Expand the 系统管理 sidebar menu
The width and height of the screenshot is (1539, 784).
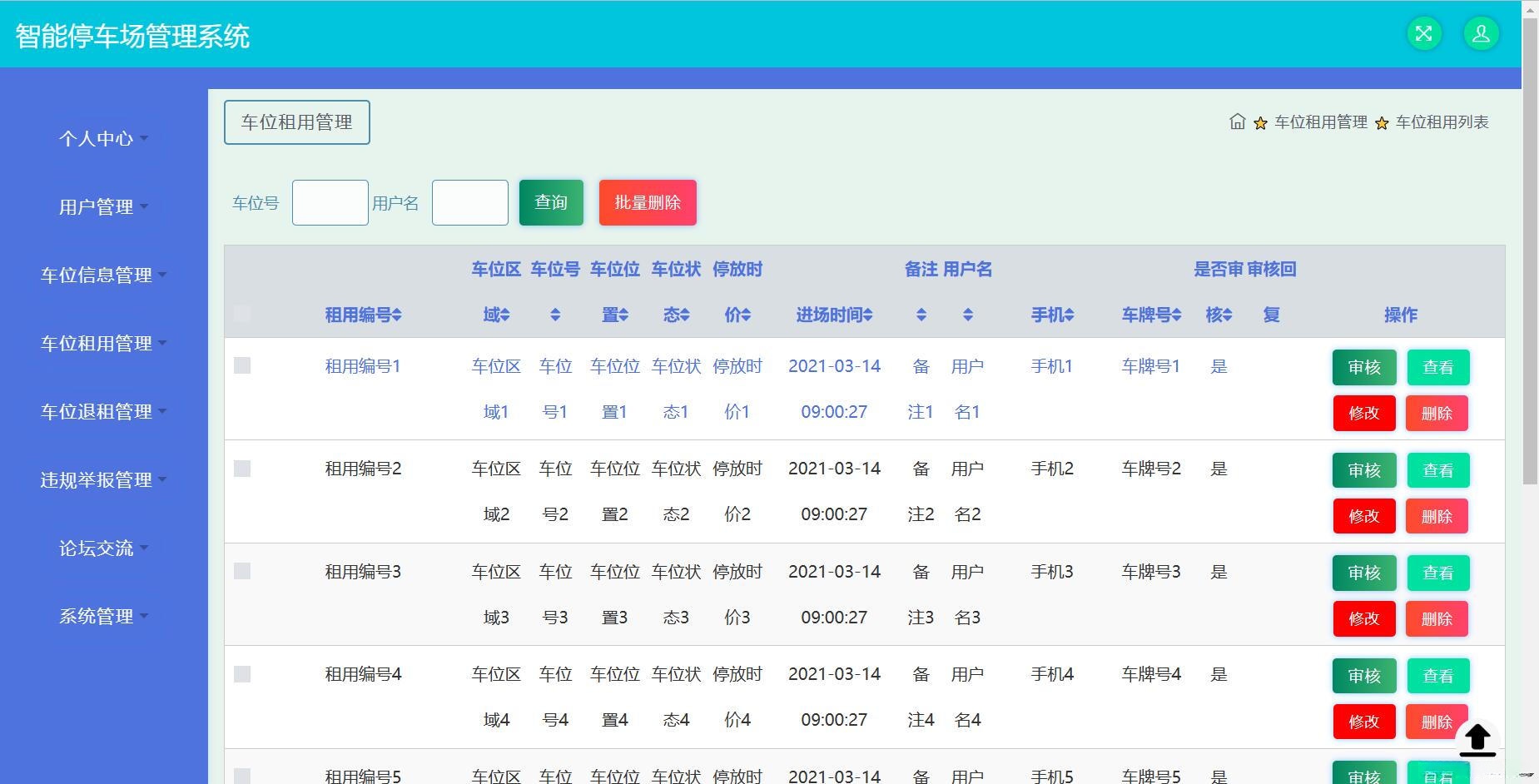(103, 616)
